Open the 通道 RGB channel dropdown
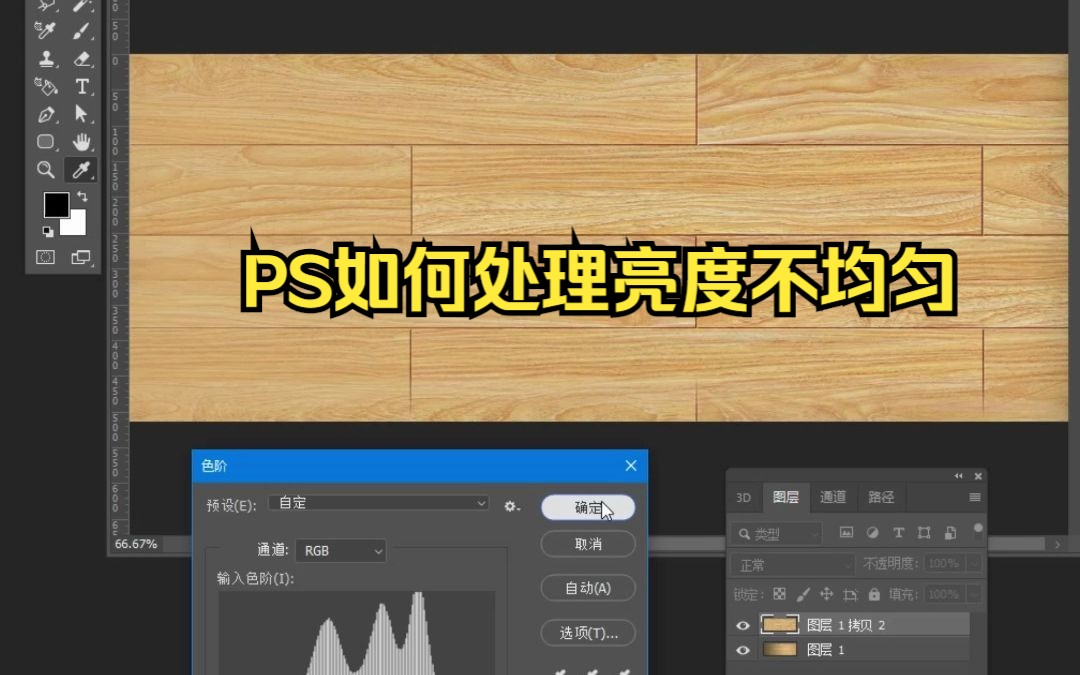The height and width of the screenshot is (675, 1080). pyautogui.click(x=341, y=550)
